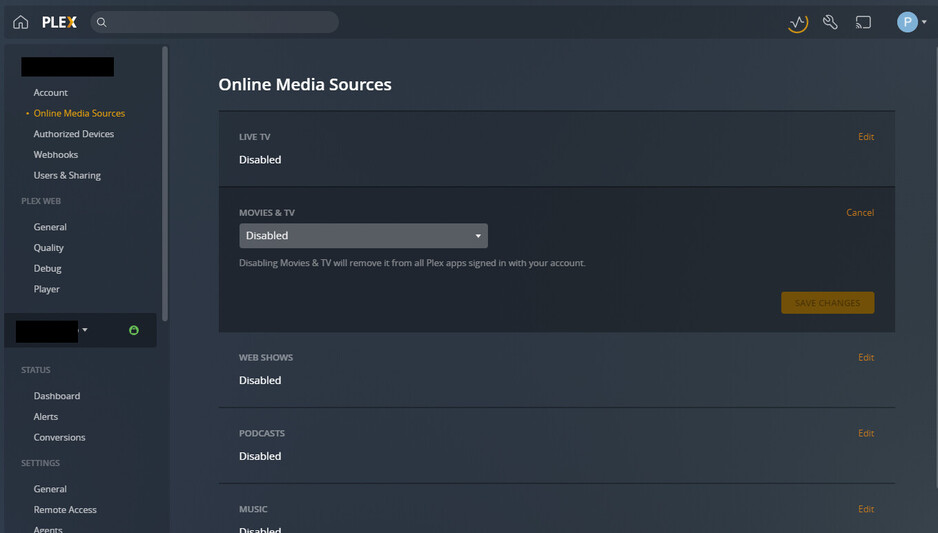Click the Cast to device icon

click(863, 22)
